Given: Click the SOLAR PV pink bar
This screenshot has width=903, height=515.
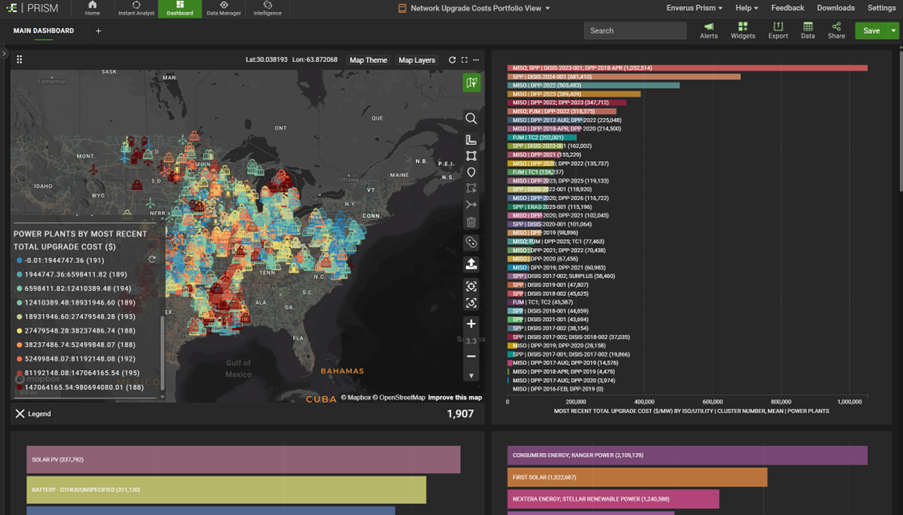Looking at the screenshot, I should [x=243, y=460].
